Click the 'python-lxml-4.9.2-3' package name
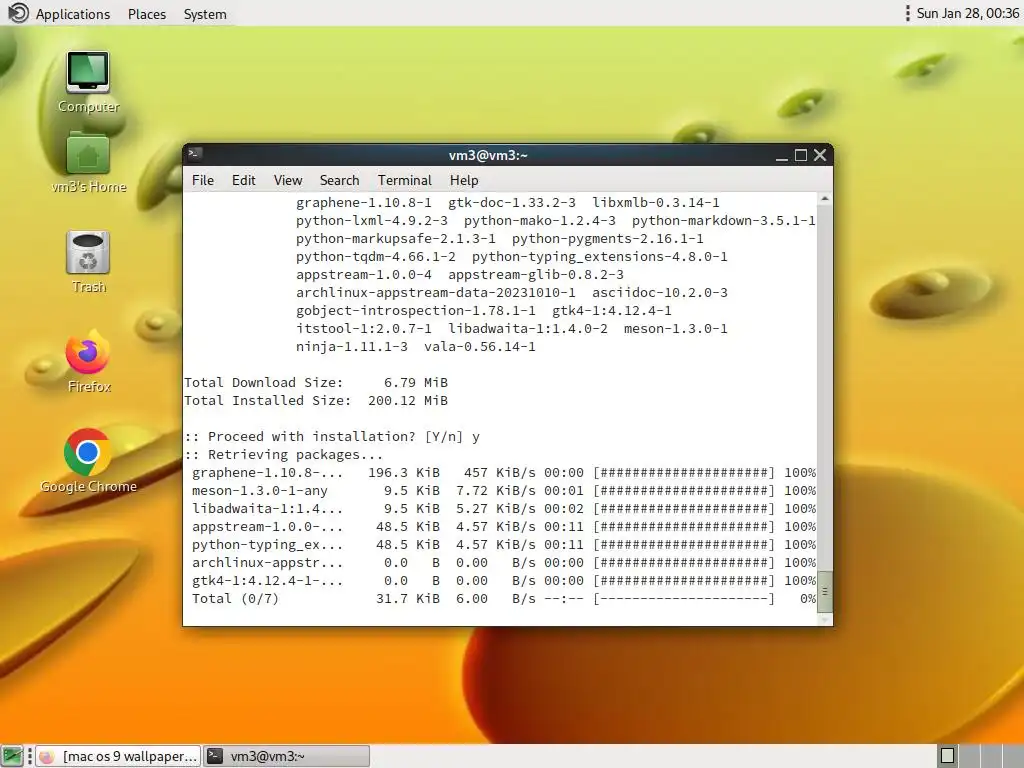Image resolution: width=1024 pixels, height=768 pixels. (372, 221)
